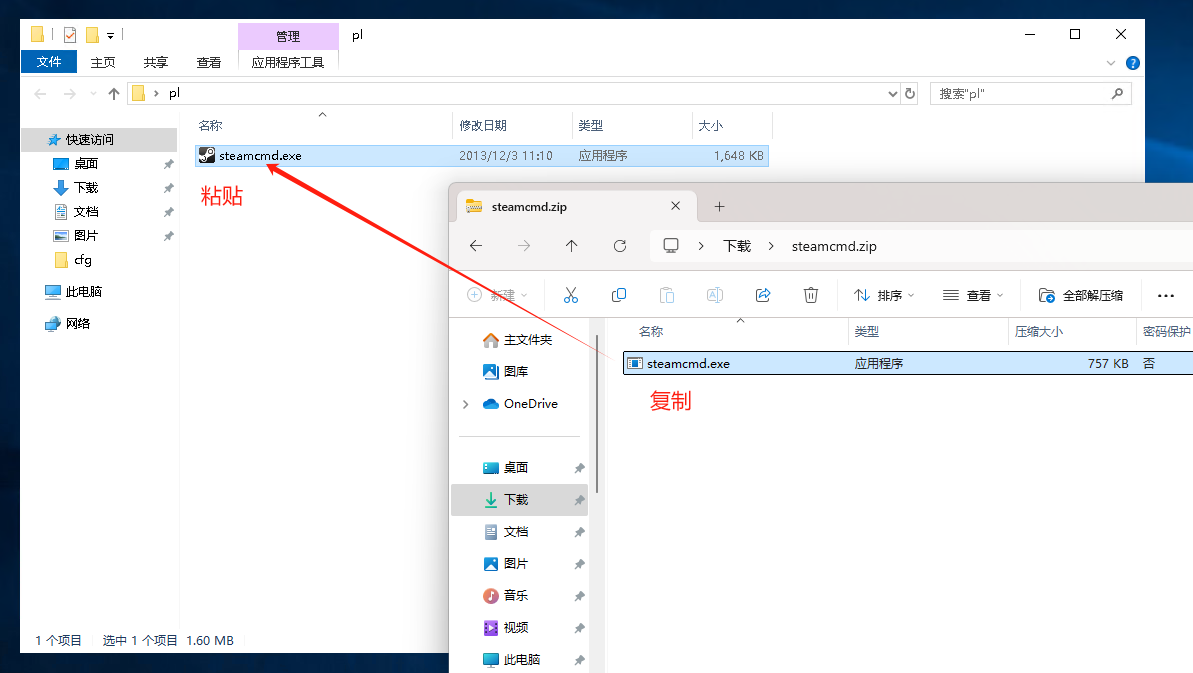
Task: Expand the address bar history dropdown
Action: [x=893, y=94]
